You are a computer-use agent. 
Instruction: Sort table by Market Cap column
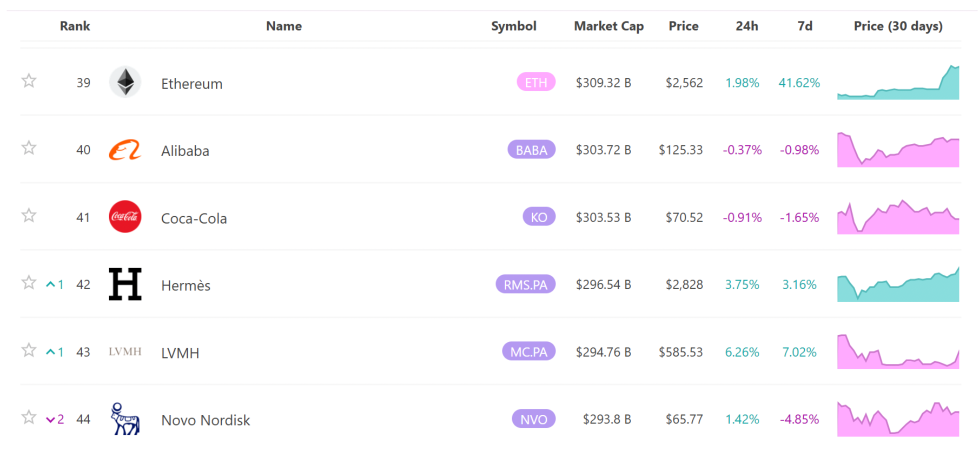[608, 26]
